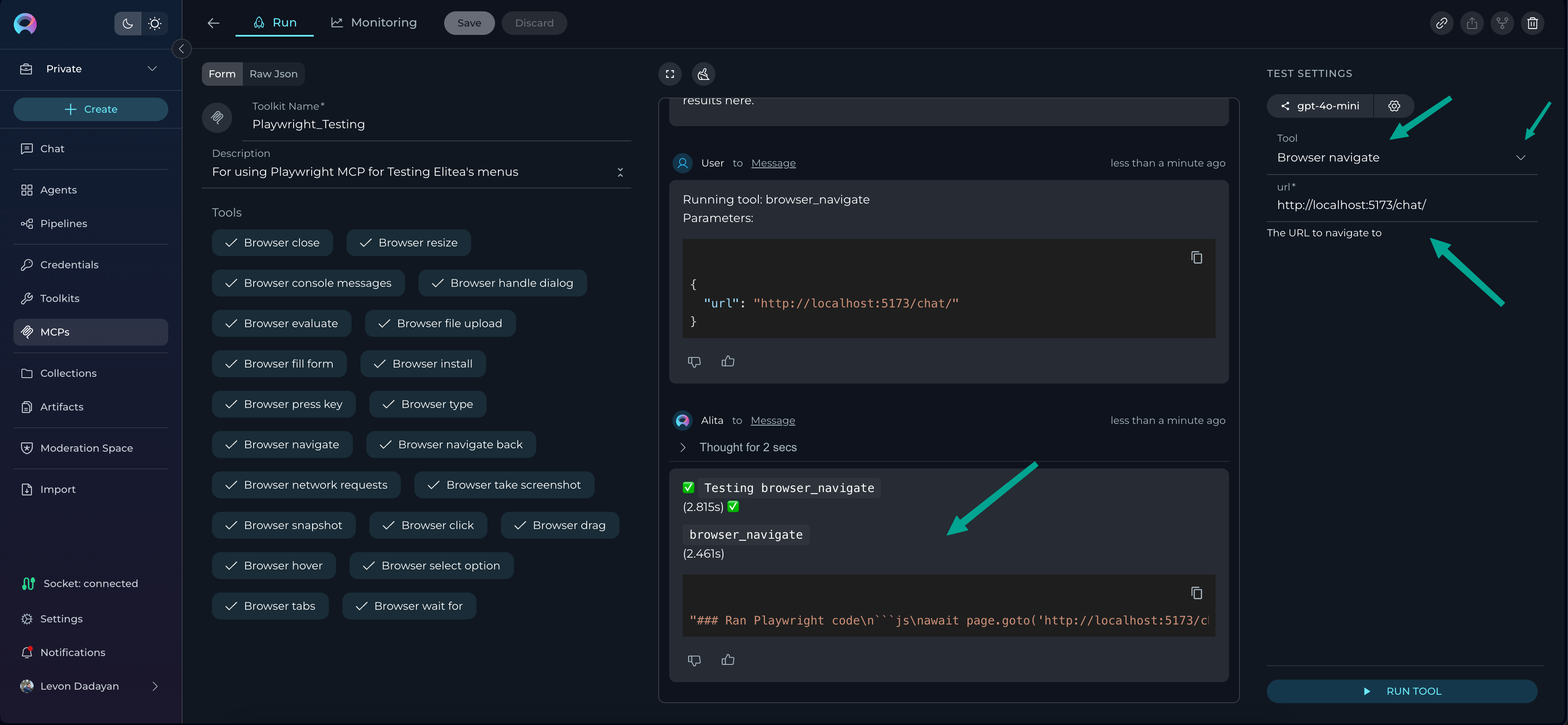Go to Chat in sidebar

(x=91, y=148)
